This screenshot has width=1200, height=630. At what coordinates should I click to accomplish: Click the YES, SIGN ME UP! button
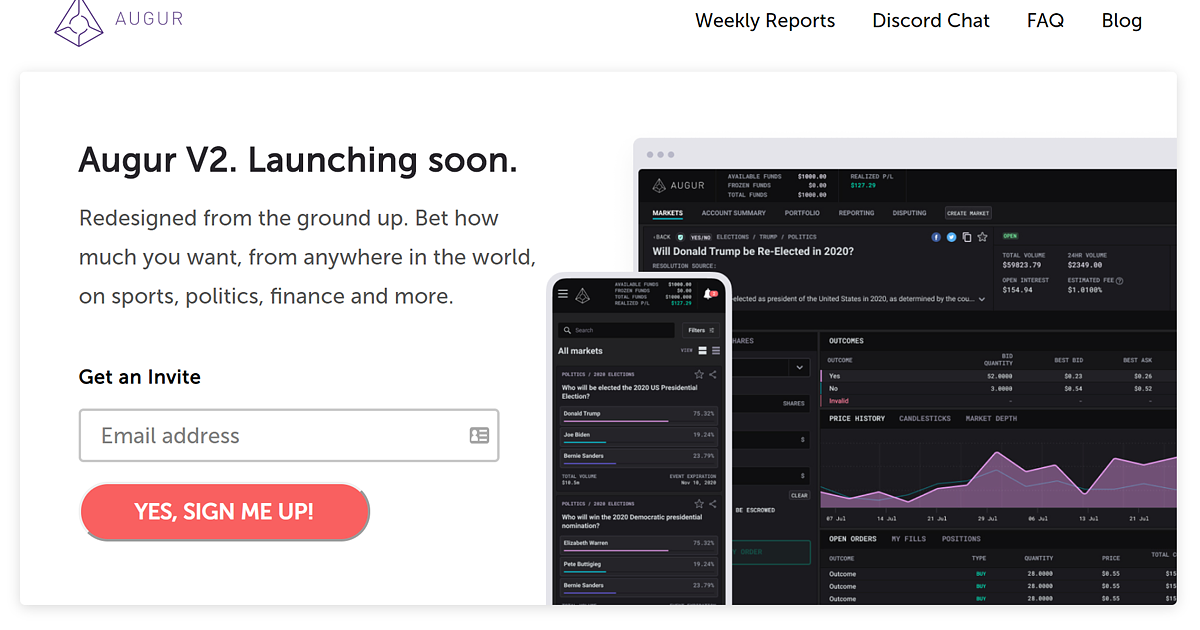pos(224,512)
